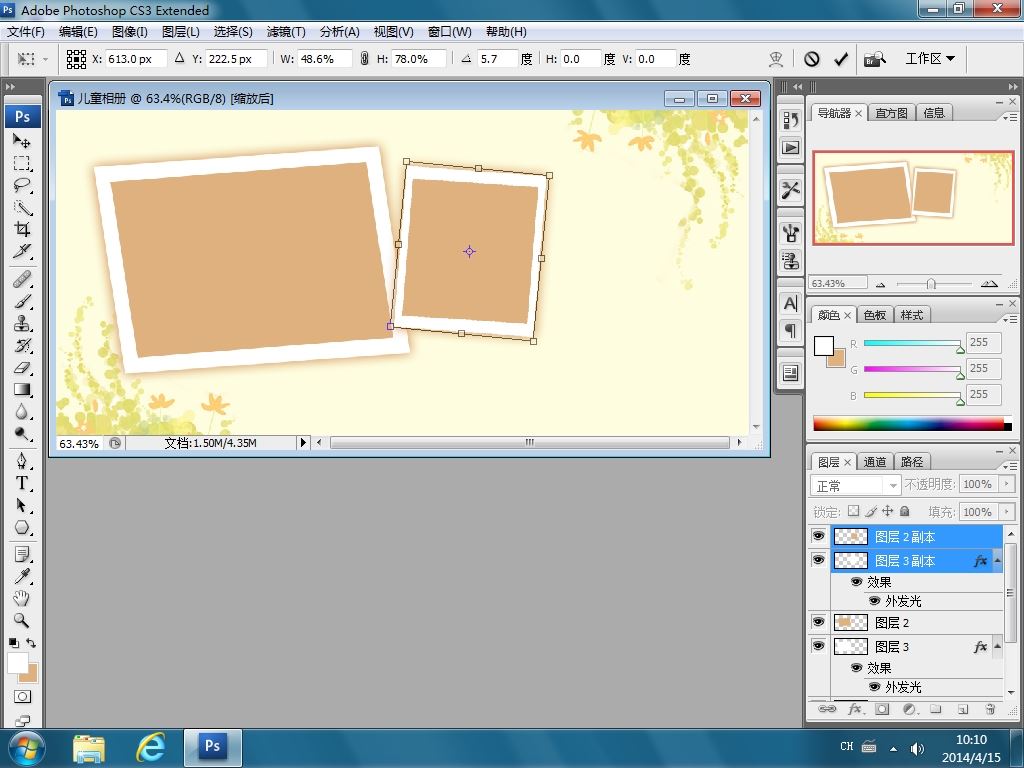1024x768 pixels.
Task: Click the Windows Start button
Action: coord(26,747)
